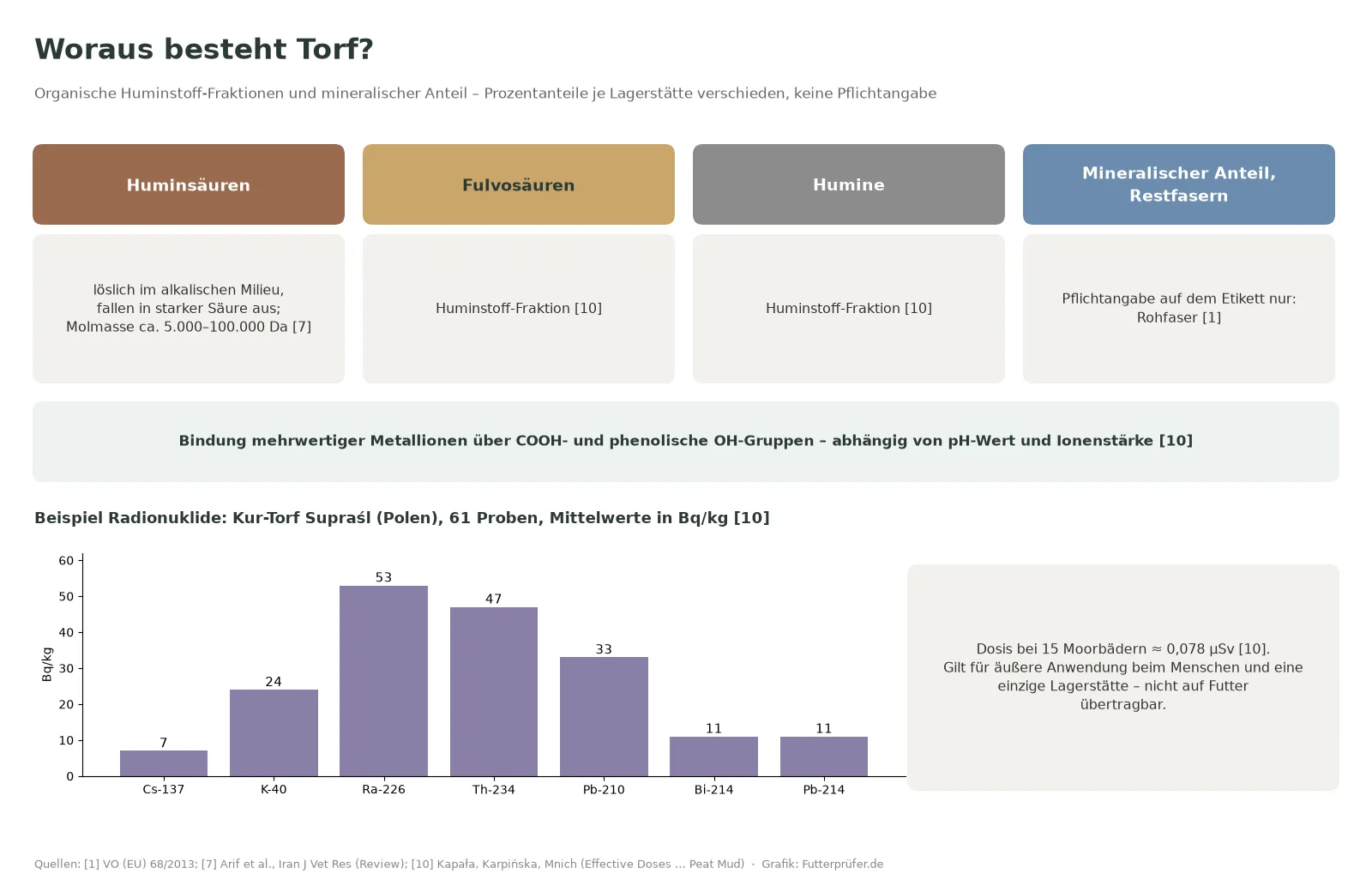Click the Ra-226 bar labeled 53
This screenshot has width=1372, height=892.
(x=383, y=681)
